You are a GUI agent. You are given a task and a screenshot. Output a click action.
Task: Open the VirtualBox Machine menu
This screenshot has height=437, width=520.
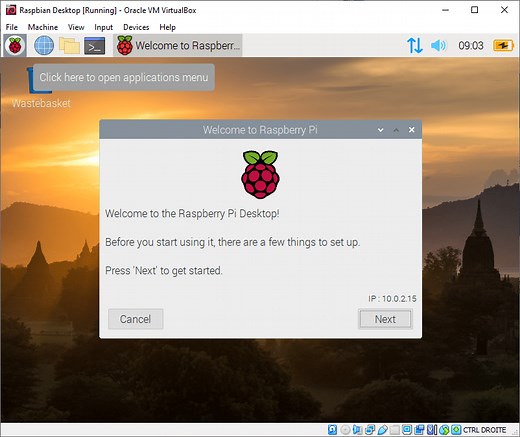coord(43,27)
